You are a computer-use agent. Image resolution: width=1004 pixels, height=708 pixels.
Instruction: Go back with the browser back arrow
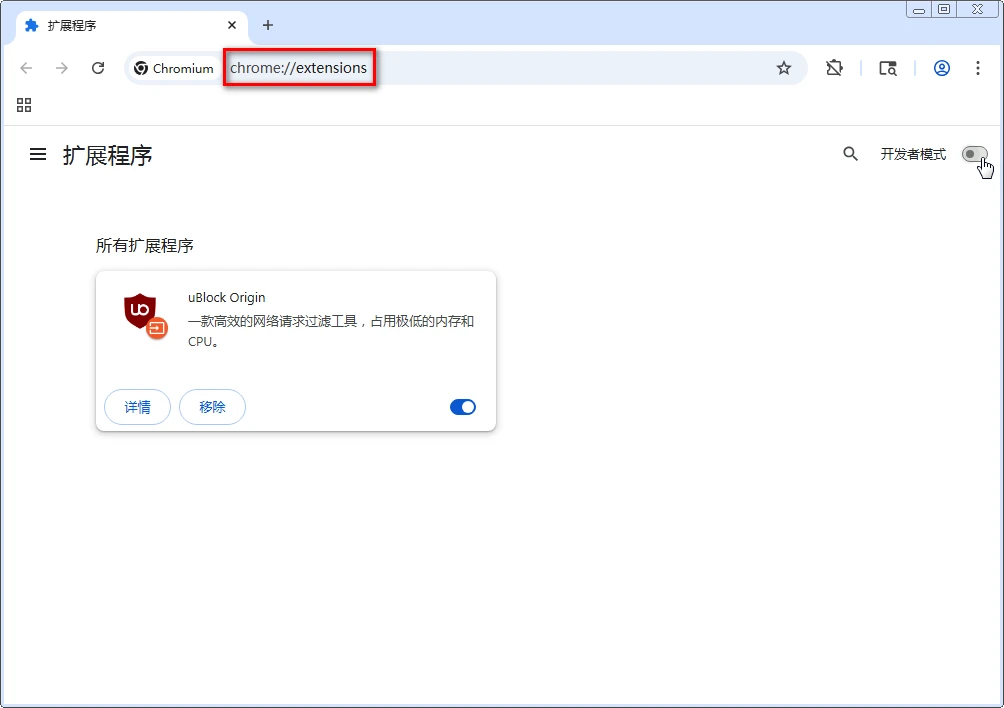(x=26, y=68)
